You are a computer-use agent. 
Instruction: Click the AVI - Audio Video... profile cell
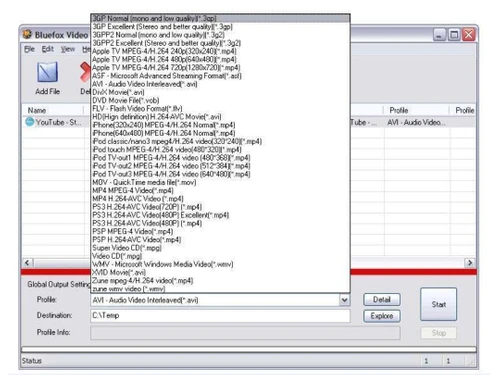click(x=417, y=122)
